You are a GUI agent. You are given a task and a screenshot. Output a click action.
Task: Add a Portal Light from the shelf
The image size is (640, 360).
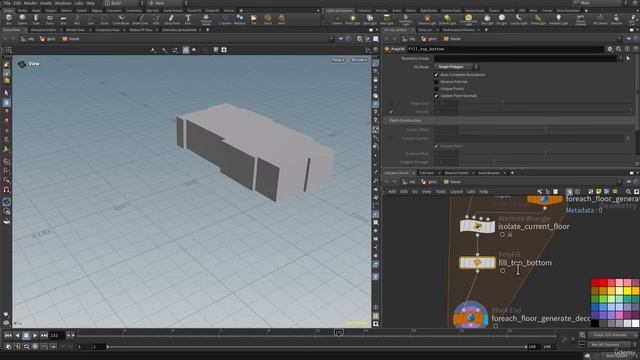coord(538,19)
